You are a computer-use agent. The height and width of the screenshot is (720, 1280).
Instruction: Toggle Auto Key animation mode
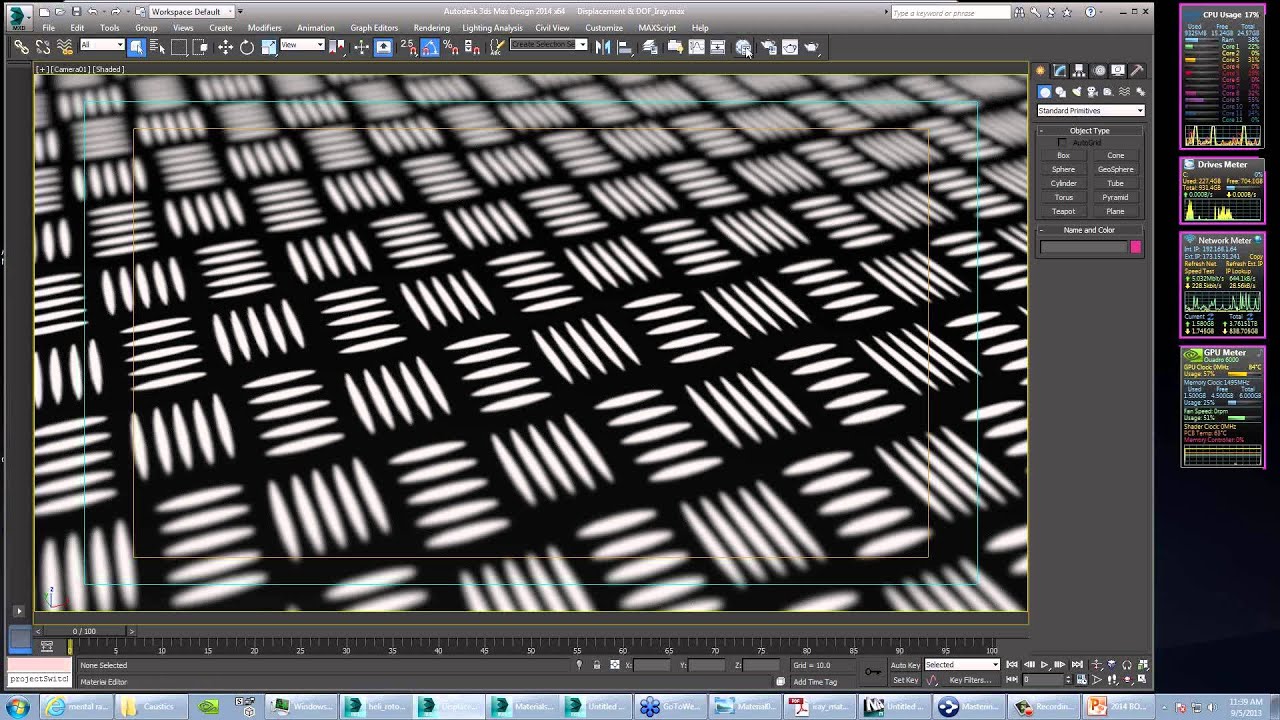tap(905, 665)
